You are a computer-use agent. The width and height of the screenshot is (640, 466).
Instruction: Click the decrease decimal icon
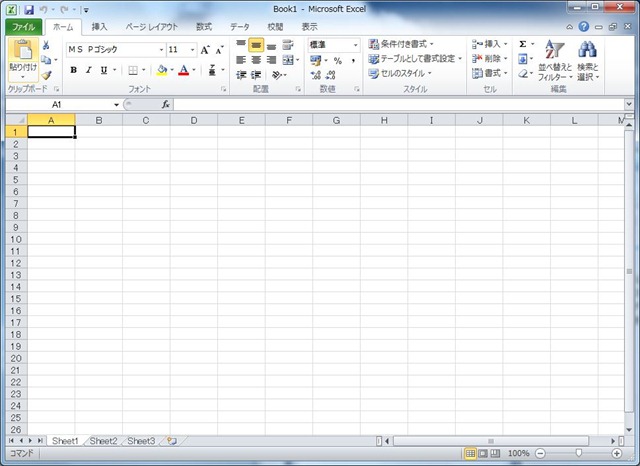pos(331,75)
